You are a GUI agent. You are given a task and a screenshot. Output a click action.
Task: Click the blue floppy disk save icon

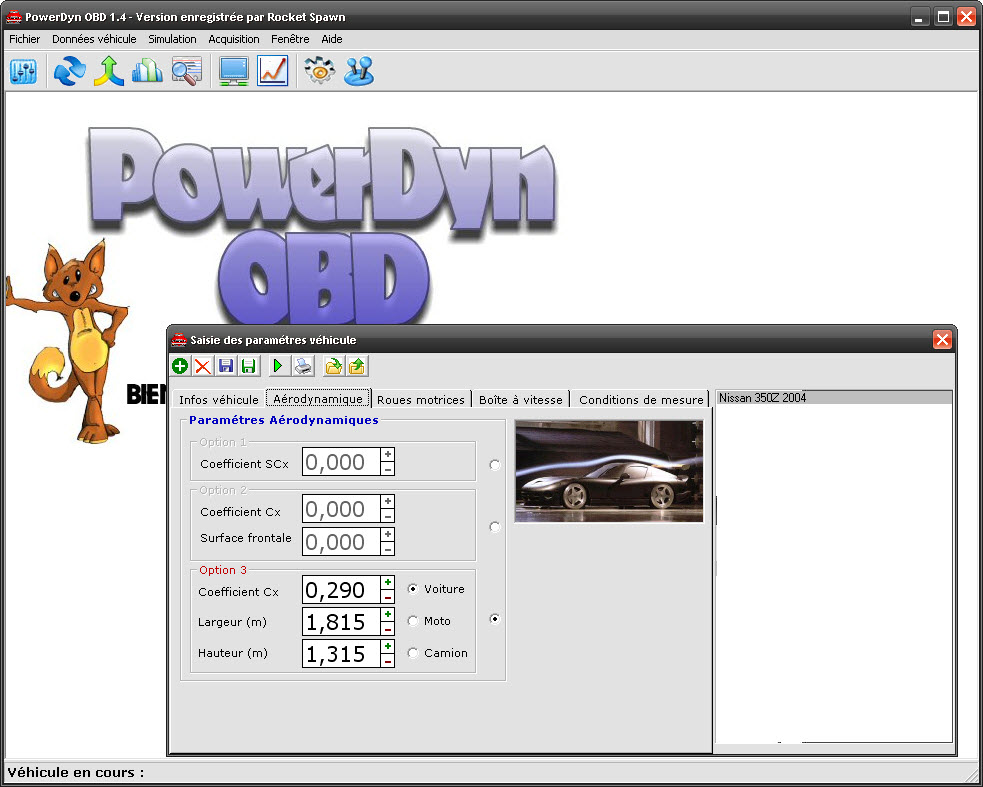click(x=226, y=366)
